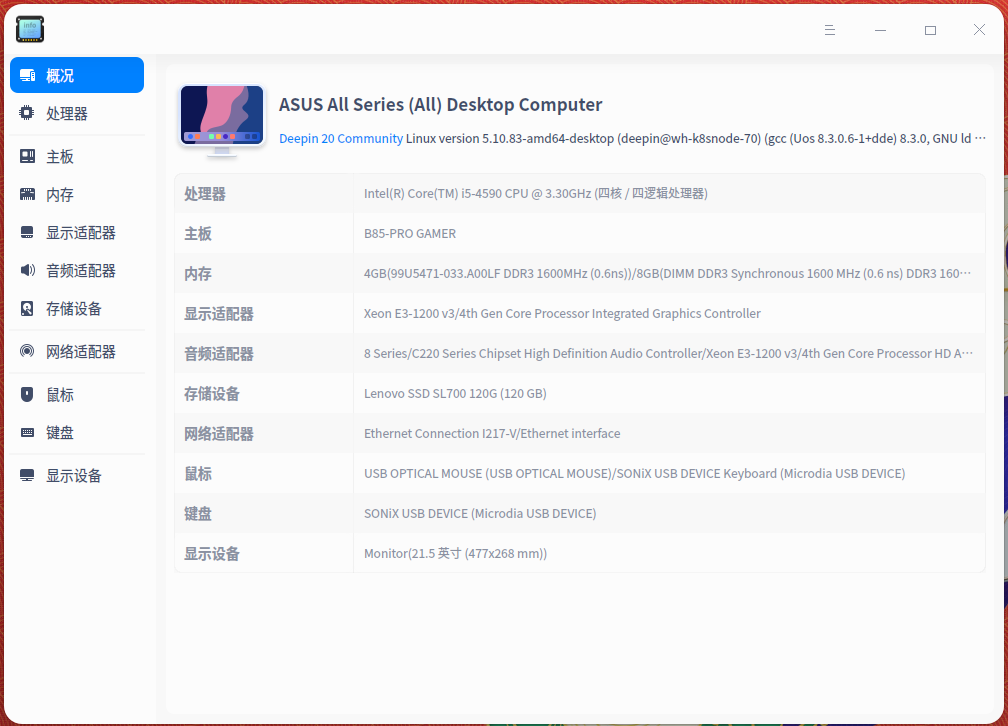Click the 存储设备 row label in table

click(212, 394)
